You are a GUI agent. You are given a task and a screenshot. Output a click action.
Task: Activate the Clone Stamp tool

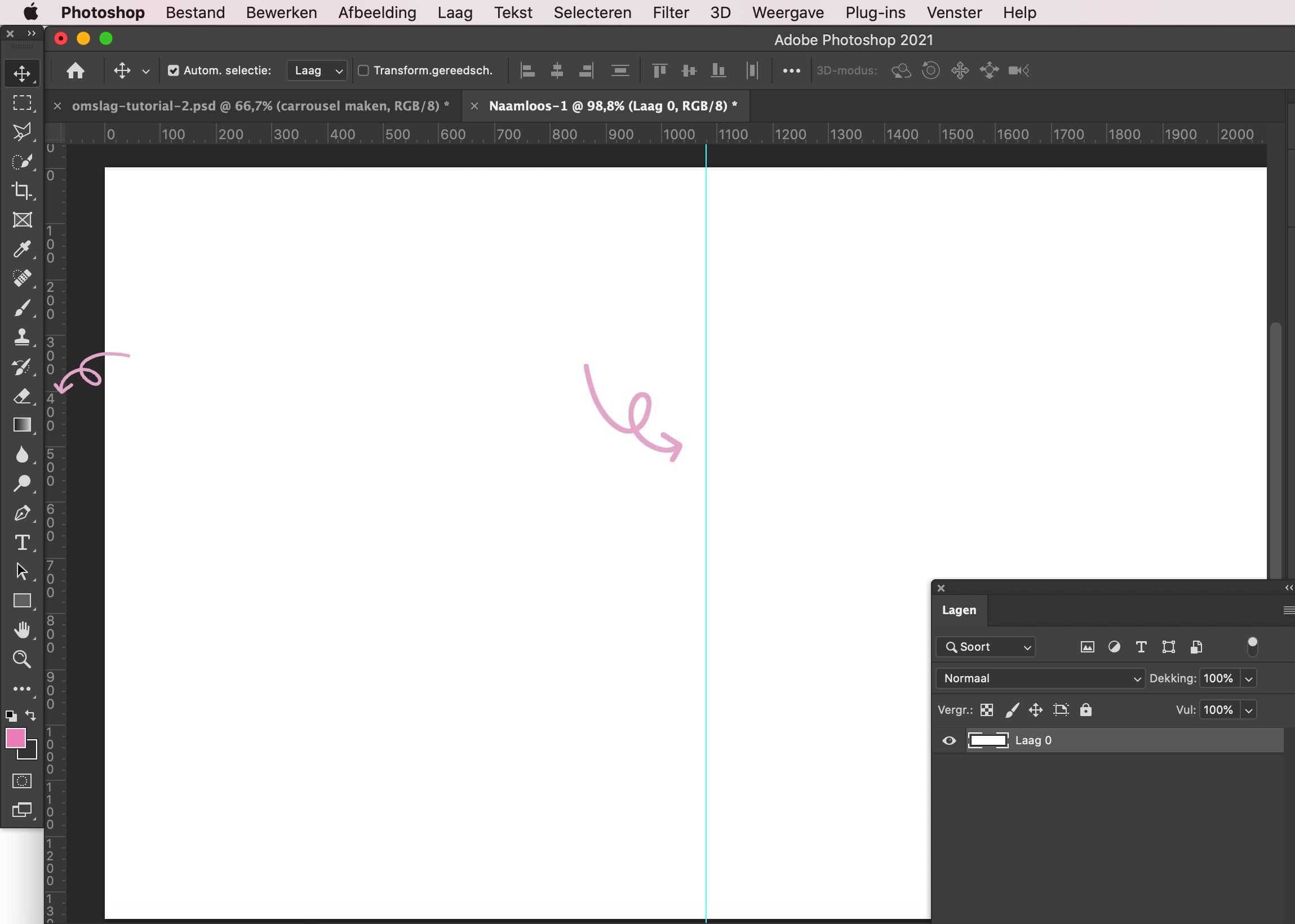21,337
